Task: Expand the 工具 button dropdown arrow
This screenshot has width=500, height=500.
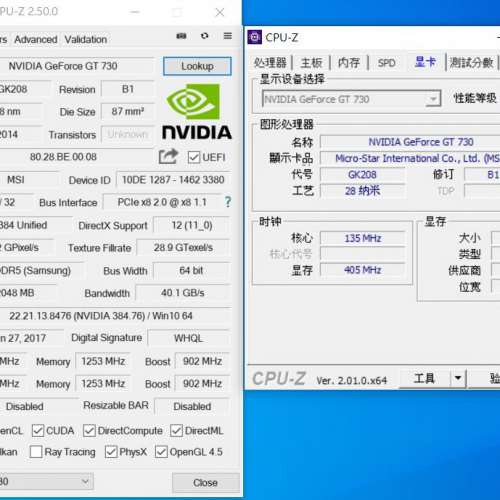Action: pos(458,378)
